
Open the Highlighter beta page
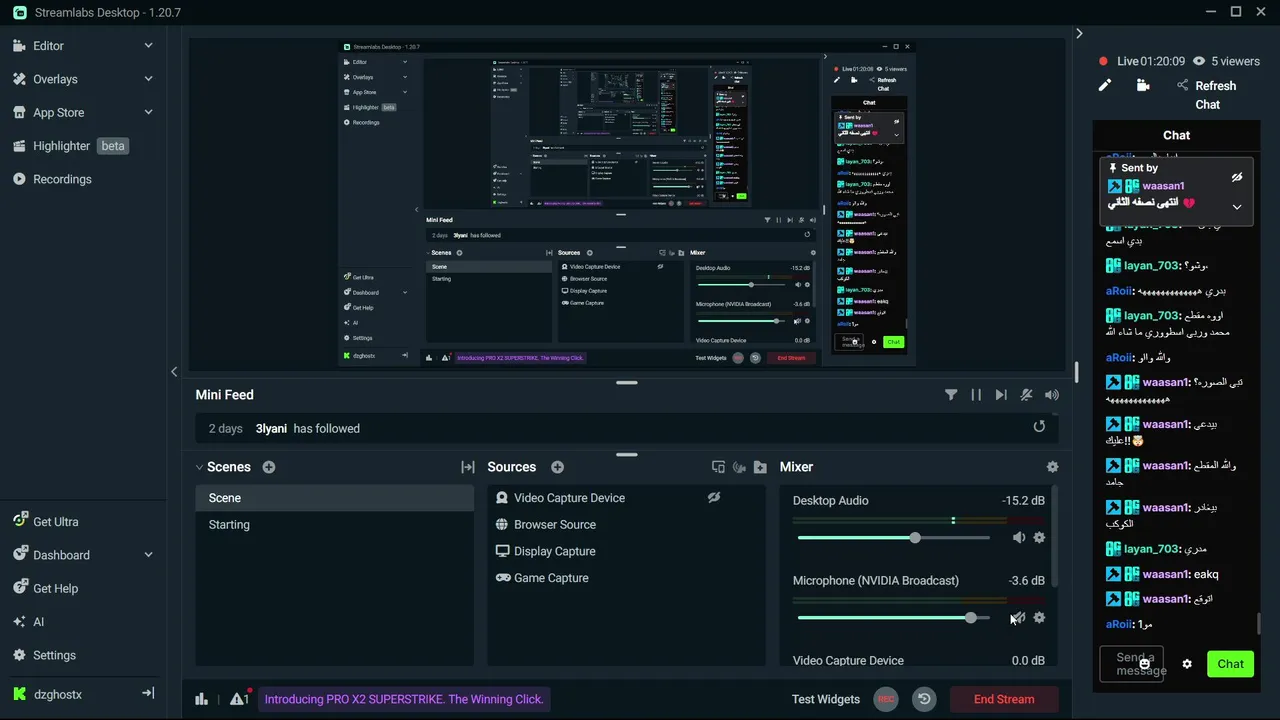(70, 146)
